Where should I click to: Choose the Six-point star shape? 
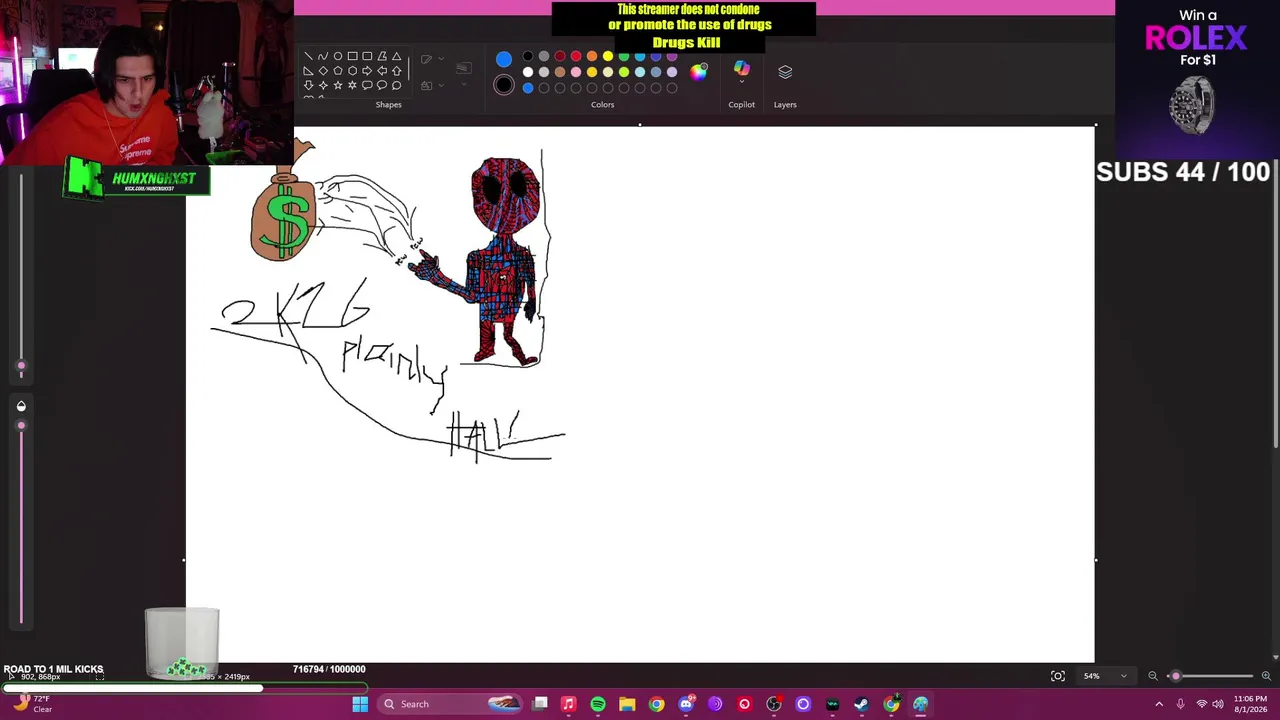point(353,86)
